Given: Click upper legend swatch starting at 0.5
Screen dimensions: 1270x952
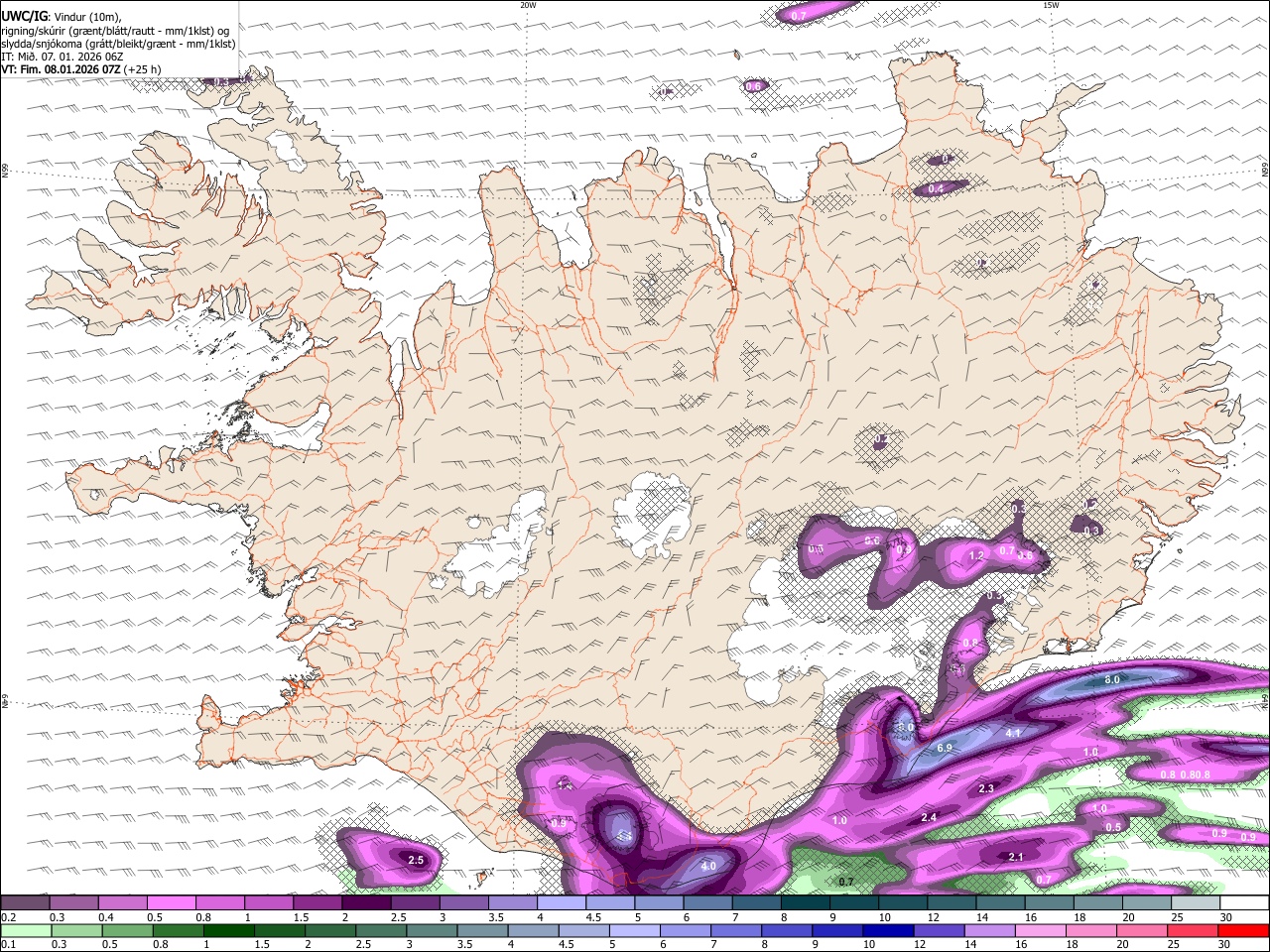Looking at the screenshot, I should coord(171,903).
